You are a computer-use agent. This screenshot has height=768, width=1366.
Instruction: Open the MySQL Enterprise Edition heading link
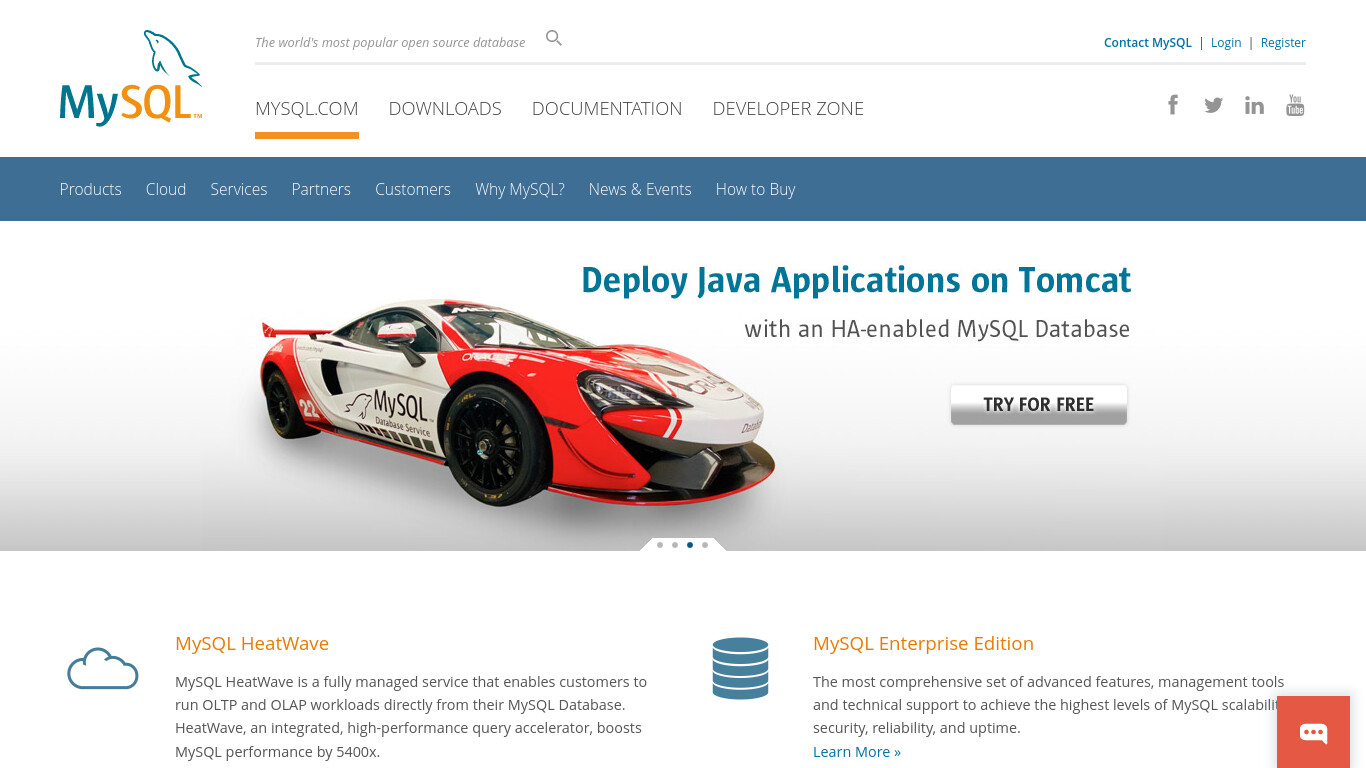point(923,644)
